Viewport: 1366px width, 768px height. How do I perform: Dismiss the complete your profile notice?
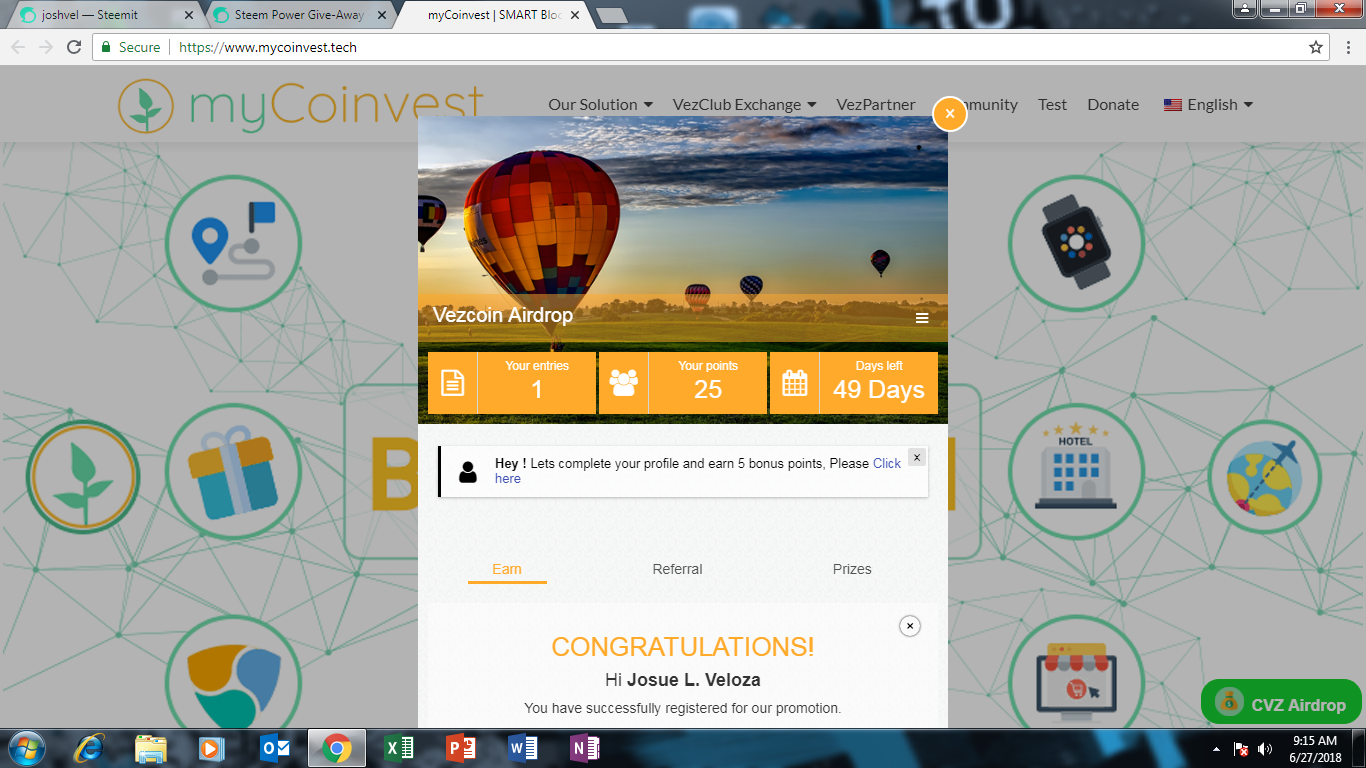pyautogui.click(x=917, y=457)
